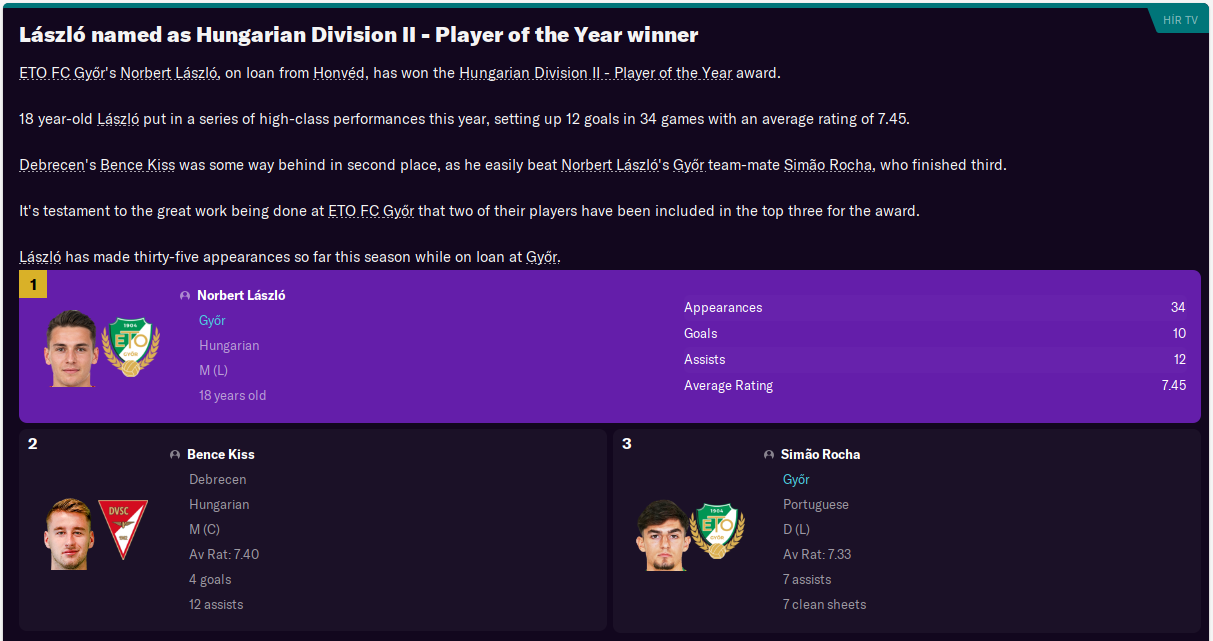The height and width of the screenshot is (641, 1213).
Task: Click the person icon next to Bence Kiss
Action: [x=175, y=455]
